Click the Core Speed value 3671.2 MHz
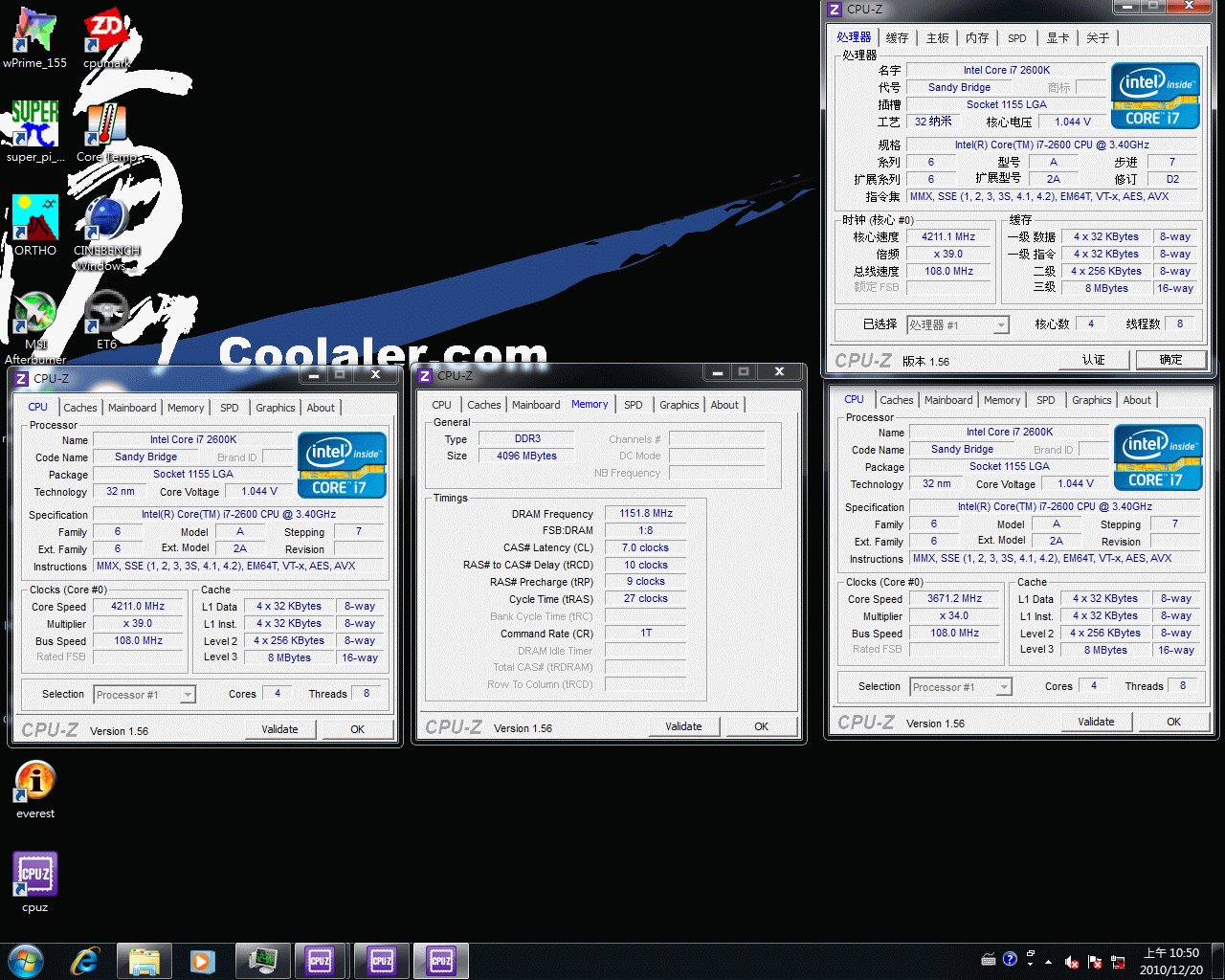 pyautogui.click(x=954, y=598)
